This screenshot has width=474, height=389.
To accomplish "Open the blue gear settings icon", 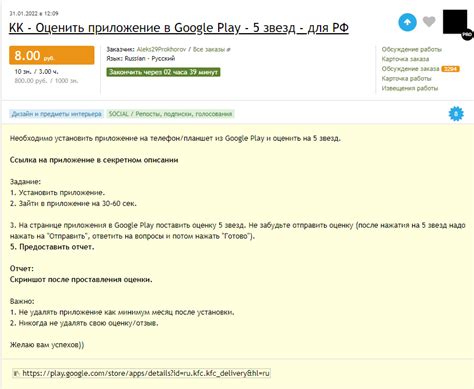I will pyautogui.click(x=456, y=114).
